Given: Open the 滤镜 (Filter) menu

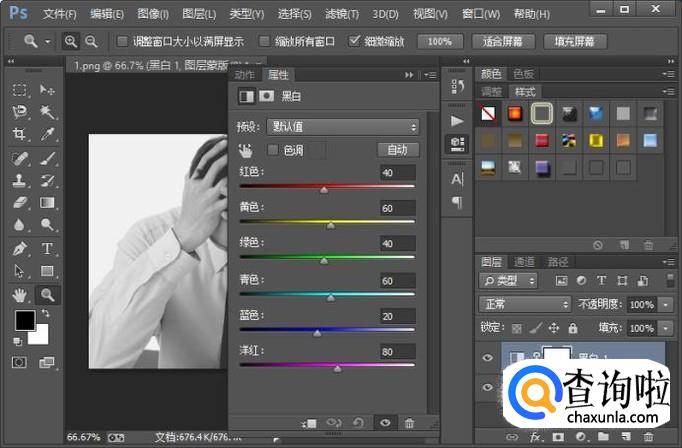Looking at the screenshot, I should click(x=338, y=14).
